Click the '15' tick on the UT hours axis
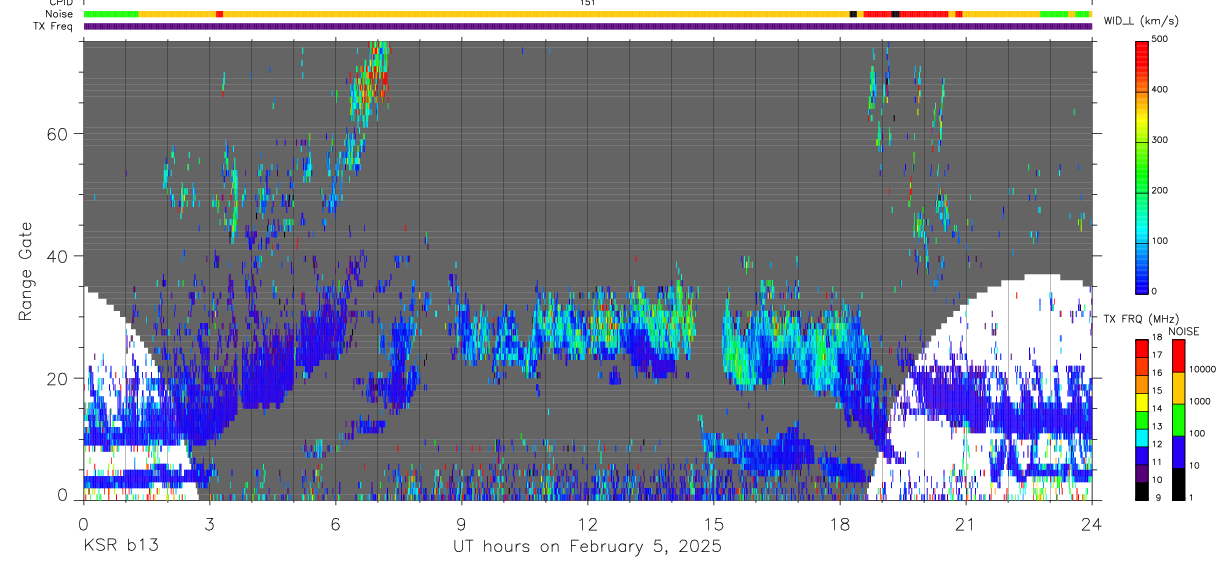This screenshot has height=567, width=1228. (714, 523)
